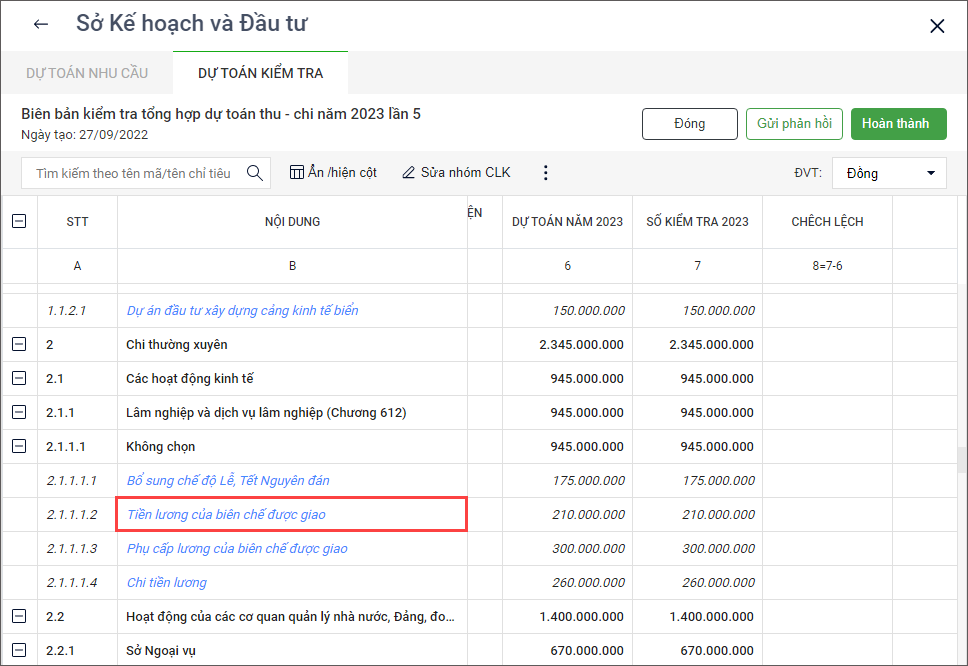Collapse row 2.1 Các hoạt động kinh tế
The height and width of the screenshot is (666, 968).
coord(19,379)
